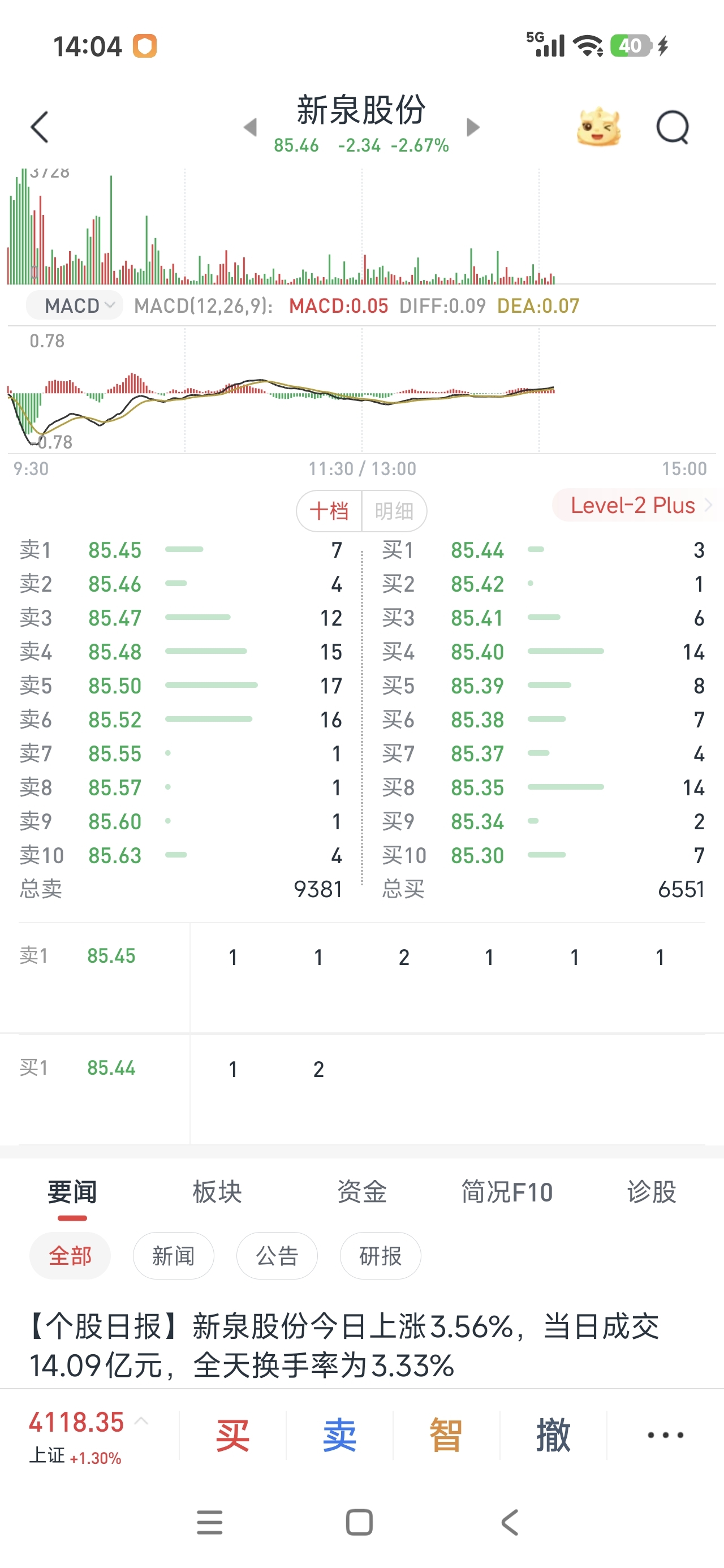
Task: Select the 卖5 price level bar at 85.50
Action: (212, 686)
